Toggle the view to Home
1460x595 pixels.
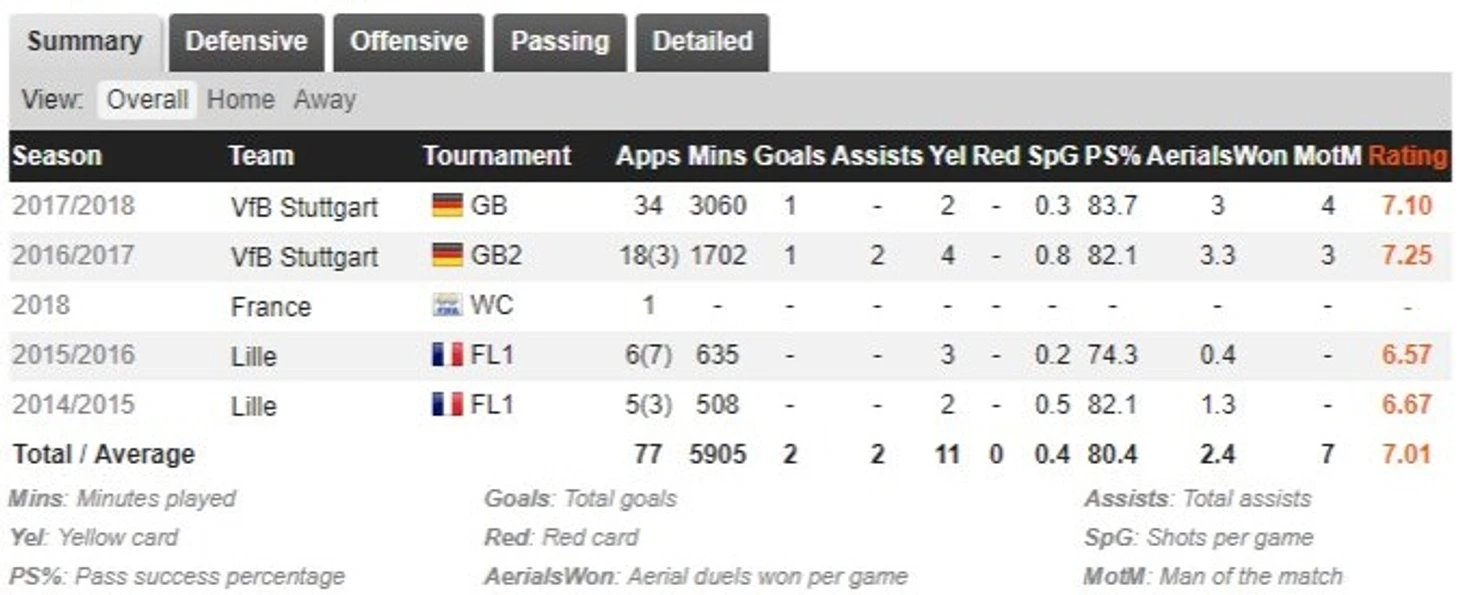[240, 100]
